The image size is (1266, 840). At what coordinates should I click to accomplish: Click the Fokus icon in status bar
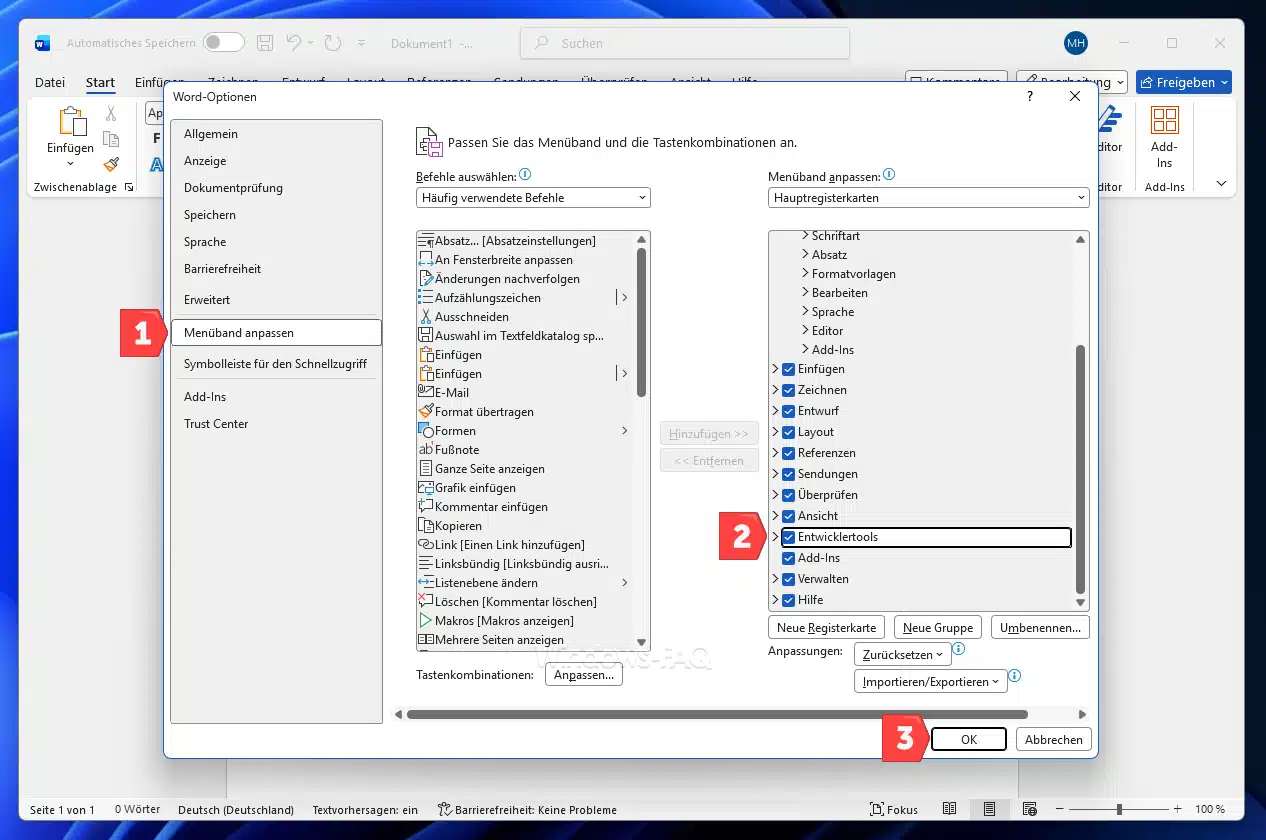[x=876, y=809]
